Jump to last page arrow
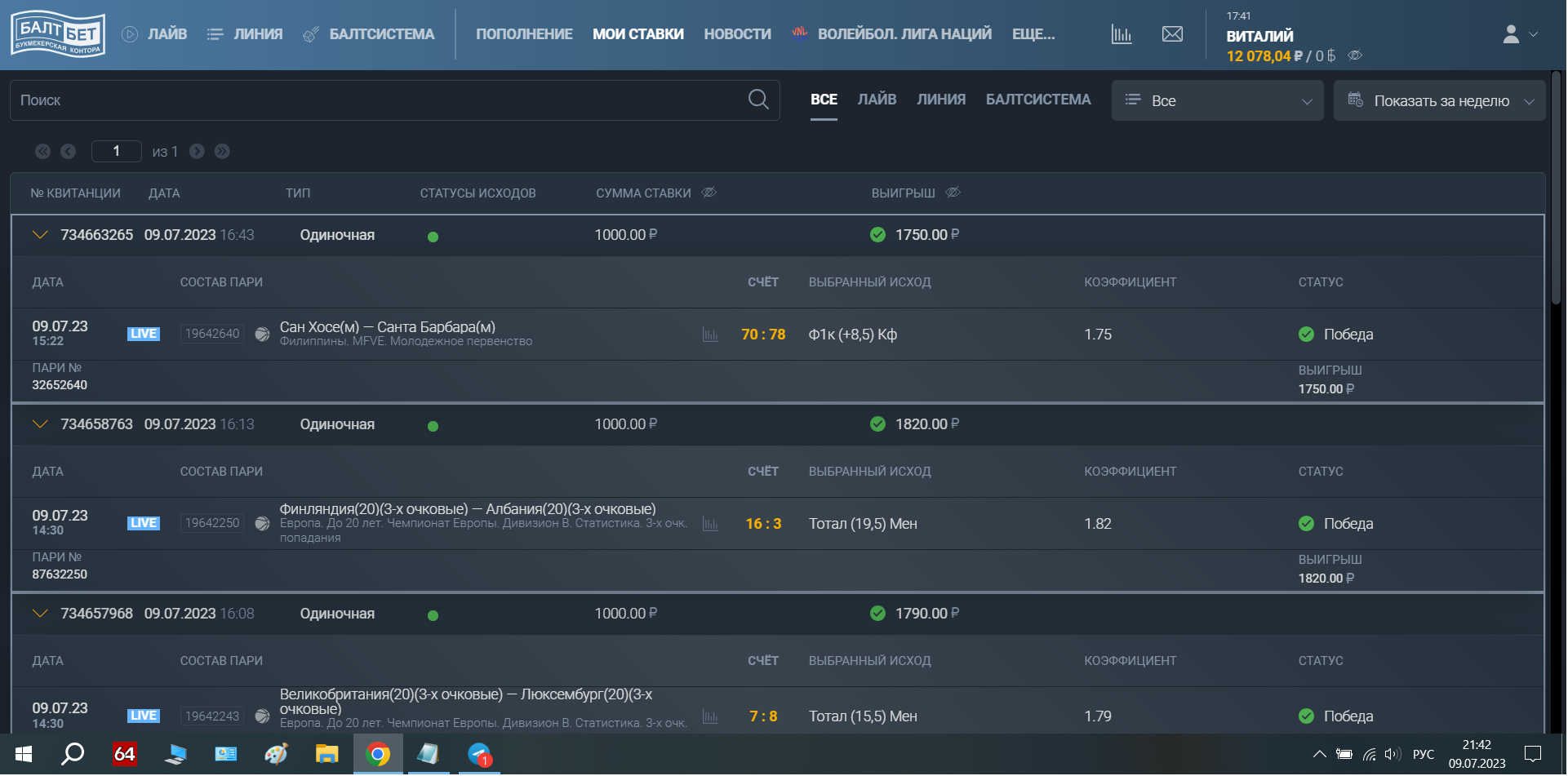The image size is (1568, 776). pyautogui.click(x=222, y=151)
